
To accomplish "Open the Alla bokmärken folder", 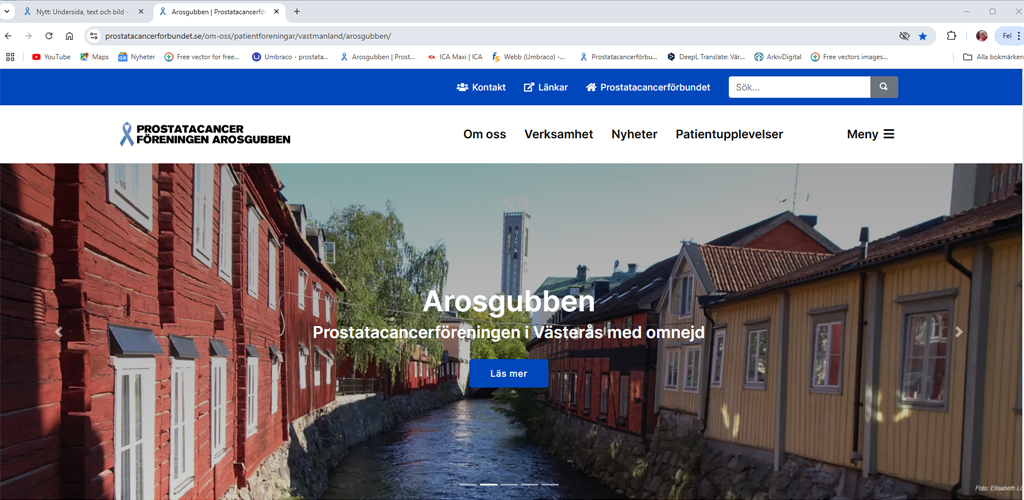I will 992,57.
